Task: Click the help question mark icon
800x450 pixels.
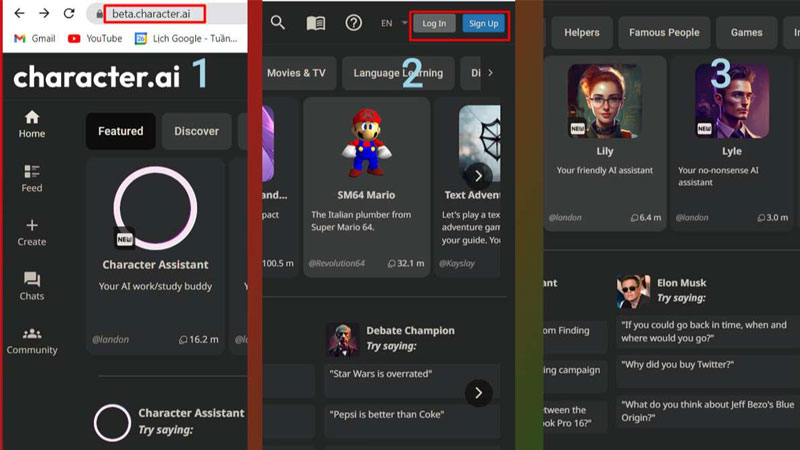Action: [353, 23]
